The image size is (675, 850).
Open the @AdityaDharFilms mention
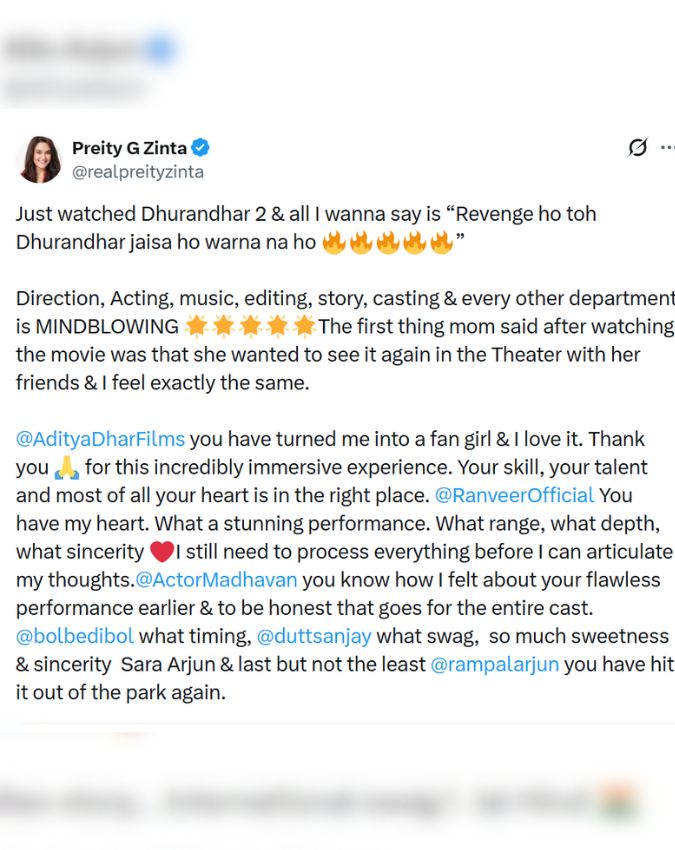coord(102,439)
